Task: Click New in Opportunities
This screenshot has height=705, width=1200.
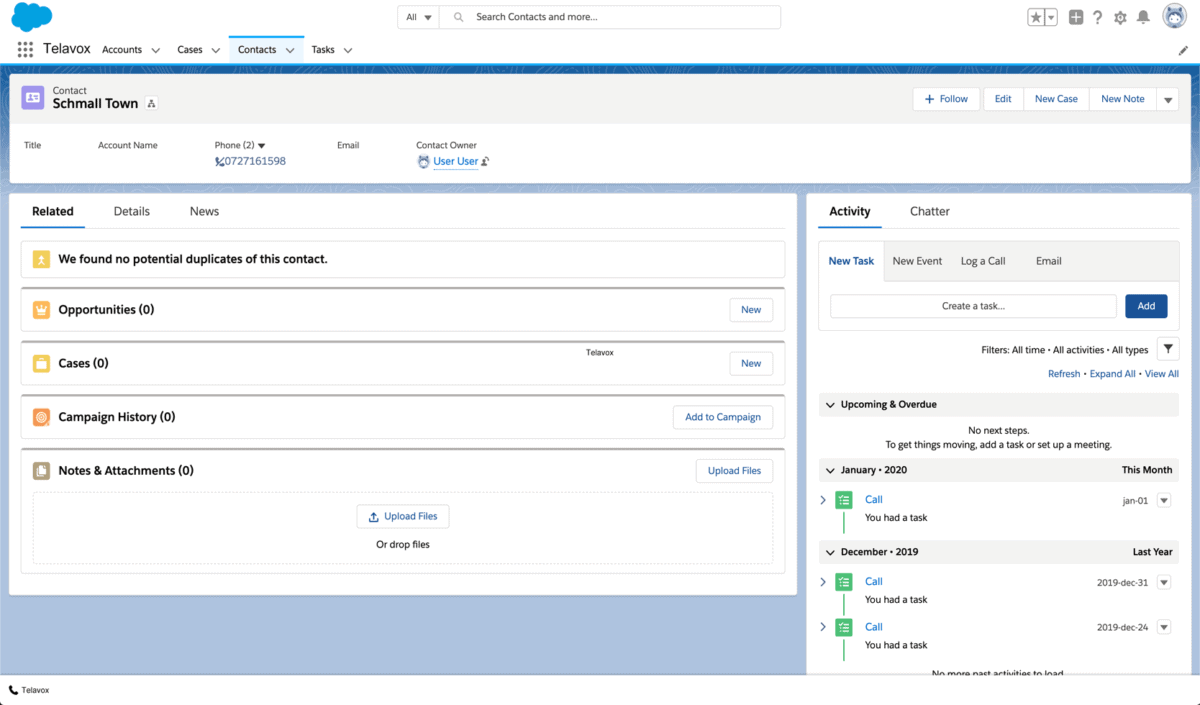Action: tap(751, 310)
